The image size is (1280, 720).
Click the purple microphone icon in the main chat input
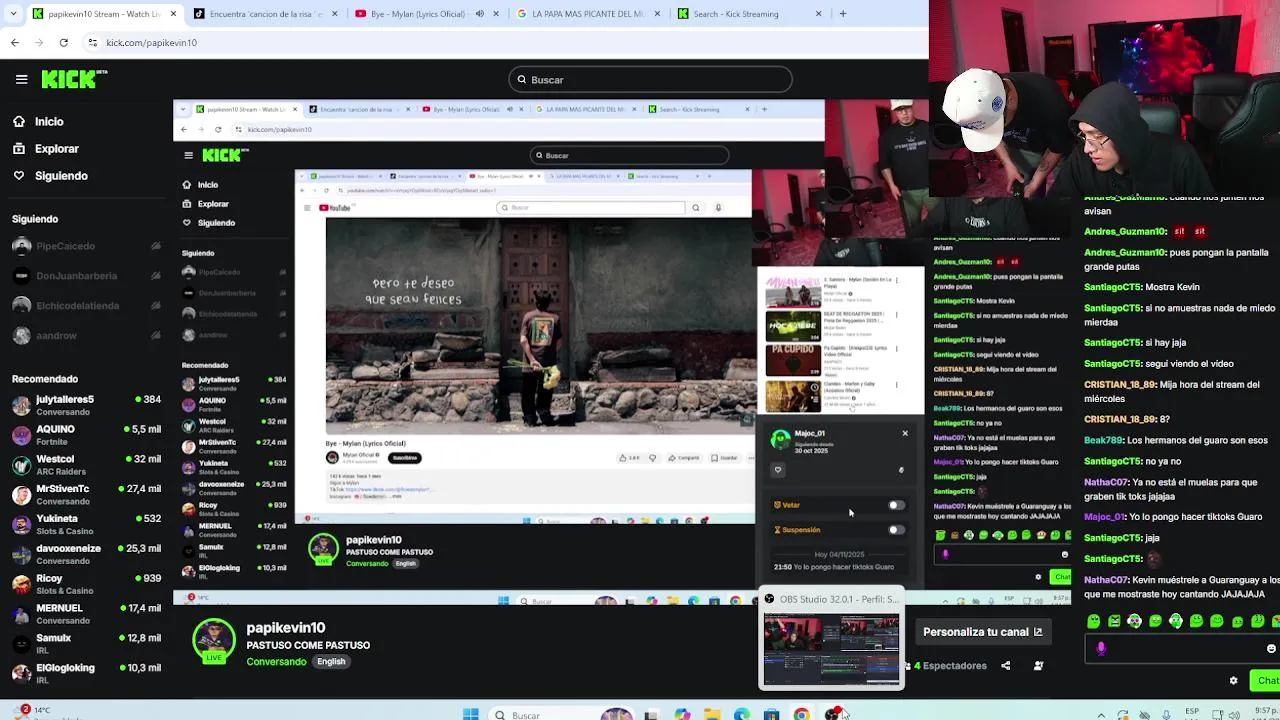pyautogui.click(x=1101, y=648)
